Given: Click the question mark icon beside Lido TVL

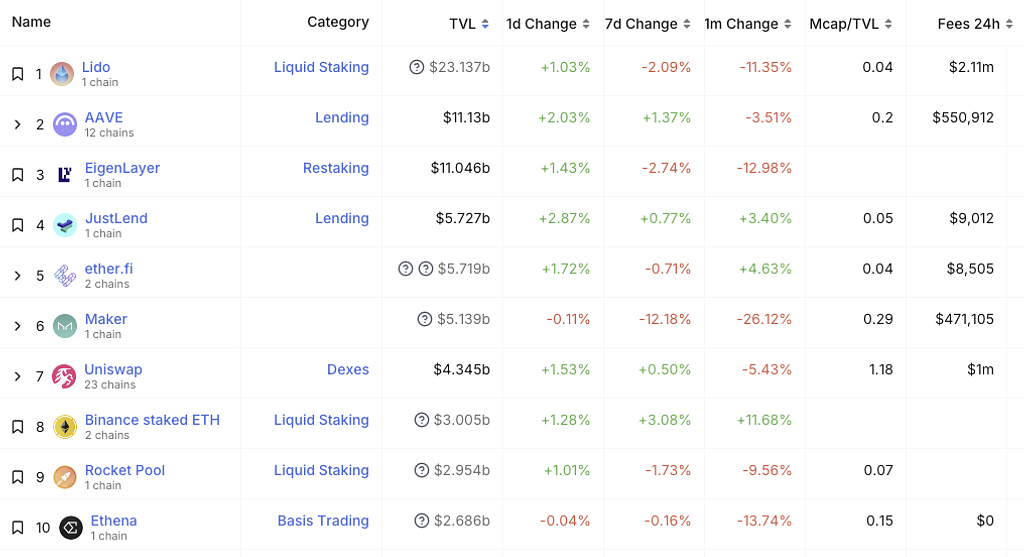Looking at the screenshot, I should (417, 68).
